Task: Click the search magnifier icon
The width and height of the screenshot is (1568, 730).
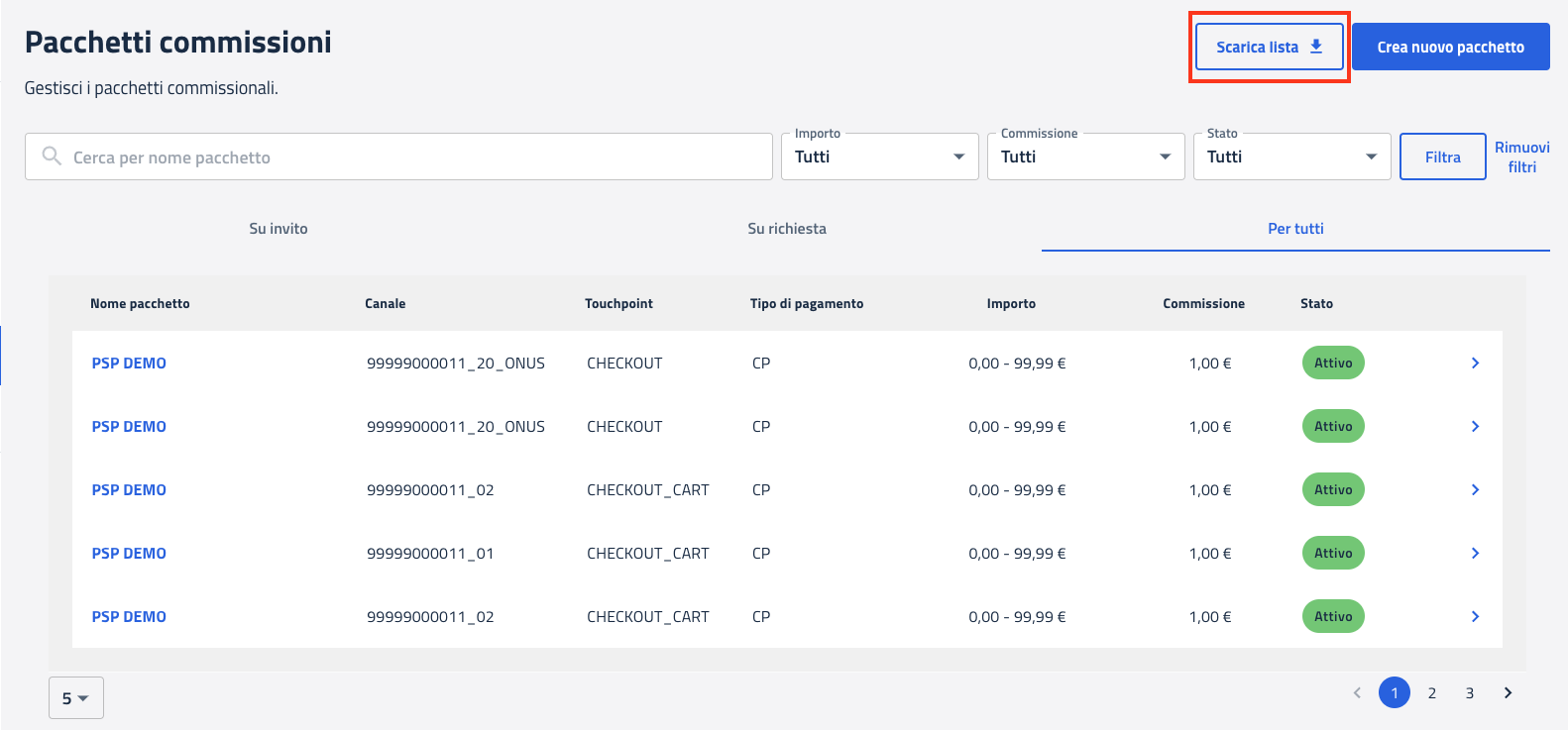Action: click(x=52, y=156)
